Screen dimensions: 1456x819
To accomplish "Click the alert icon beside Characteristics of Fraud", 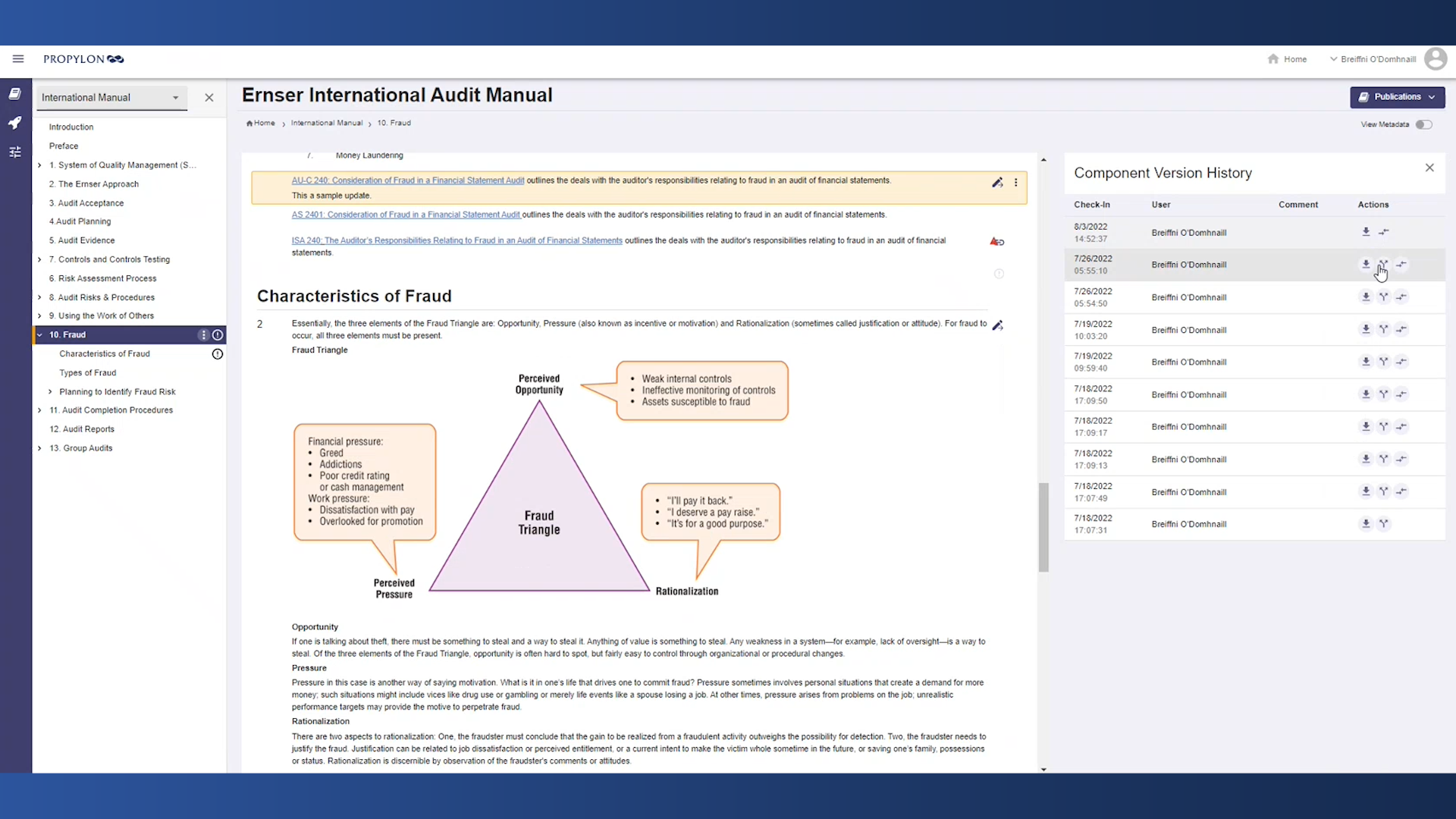I will pos(218,353).
